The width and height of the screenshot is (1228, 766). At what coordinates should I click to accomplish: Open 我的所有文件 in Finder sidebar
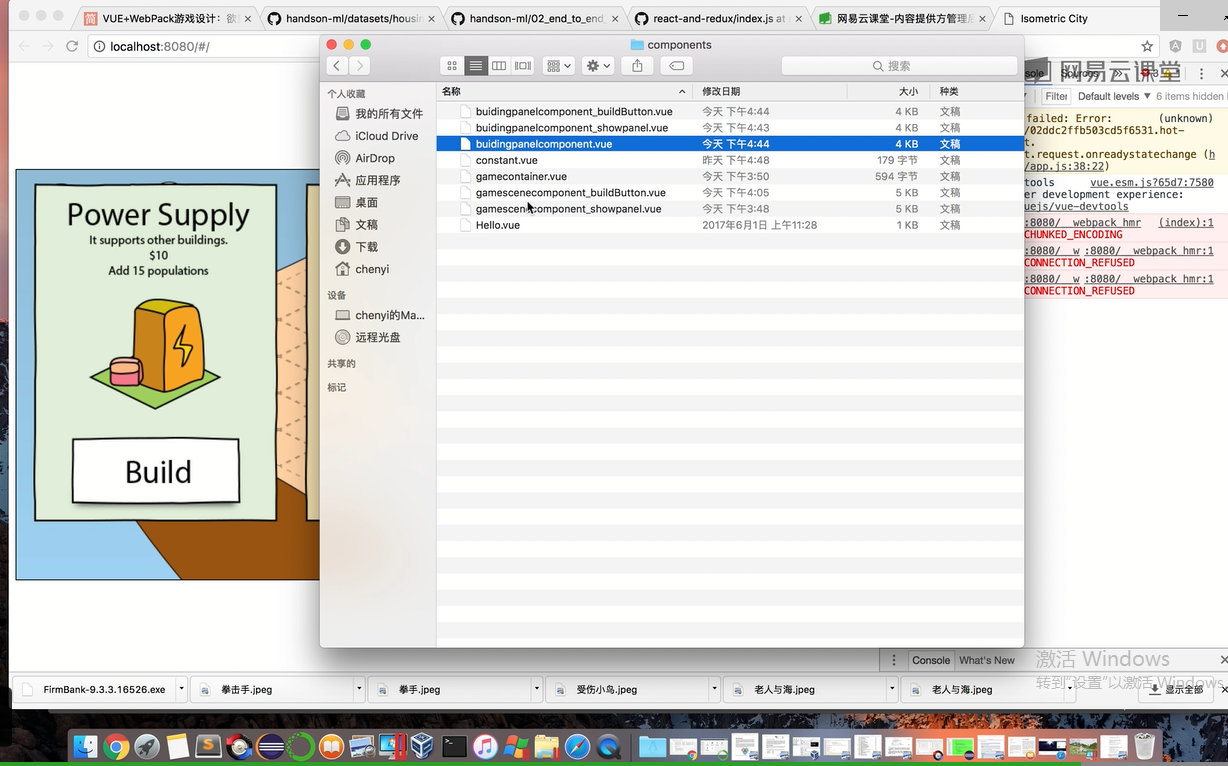pyautogui.click(x=379, y=114)
